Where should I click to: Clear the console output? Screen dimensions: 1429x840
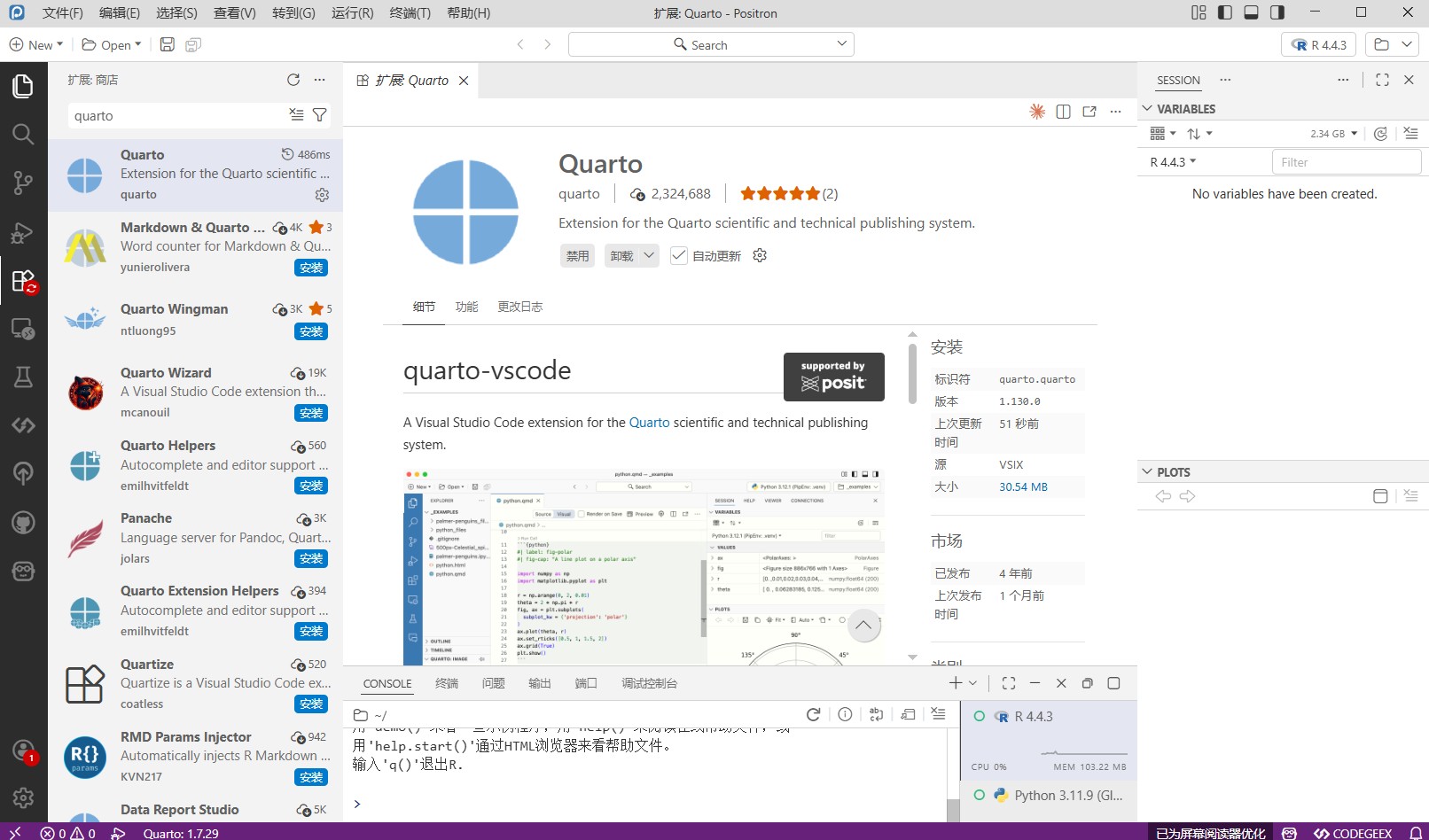(939, 714)
